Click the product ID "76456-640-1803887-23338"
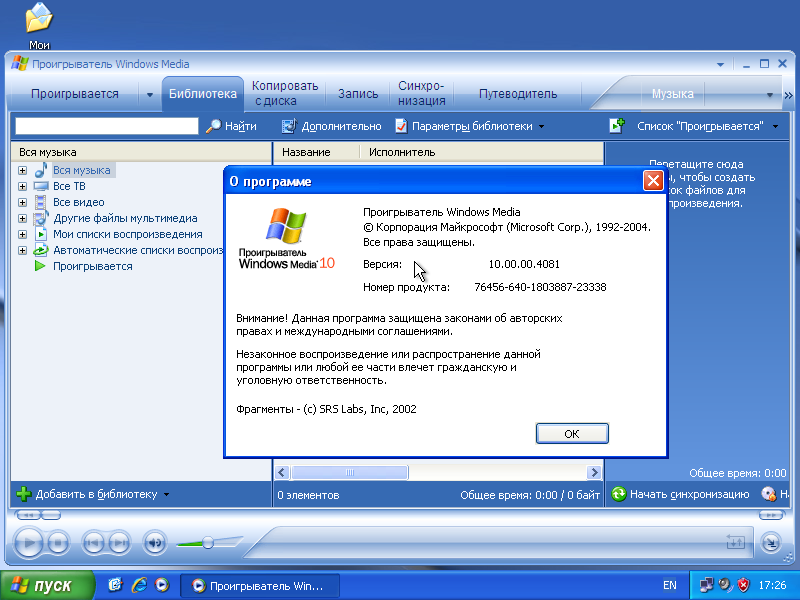This screenshot has height=600, width=800. 540,287
